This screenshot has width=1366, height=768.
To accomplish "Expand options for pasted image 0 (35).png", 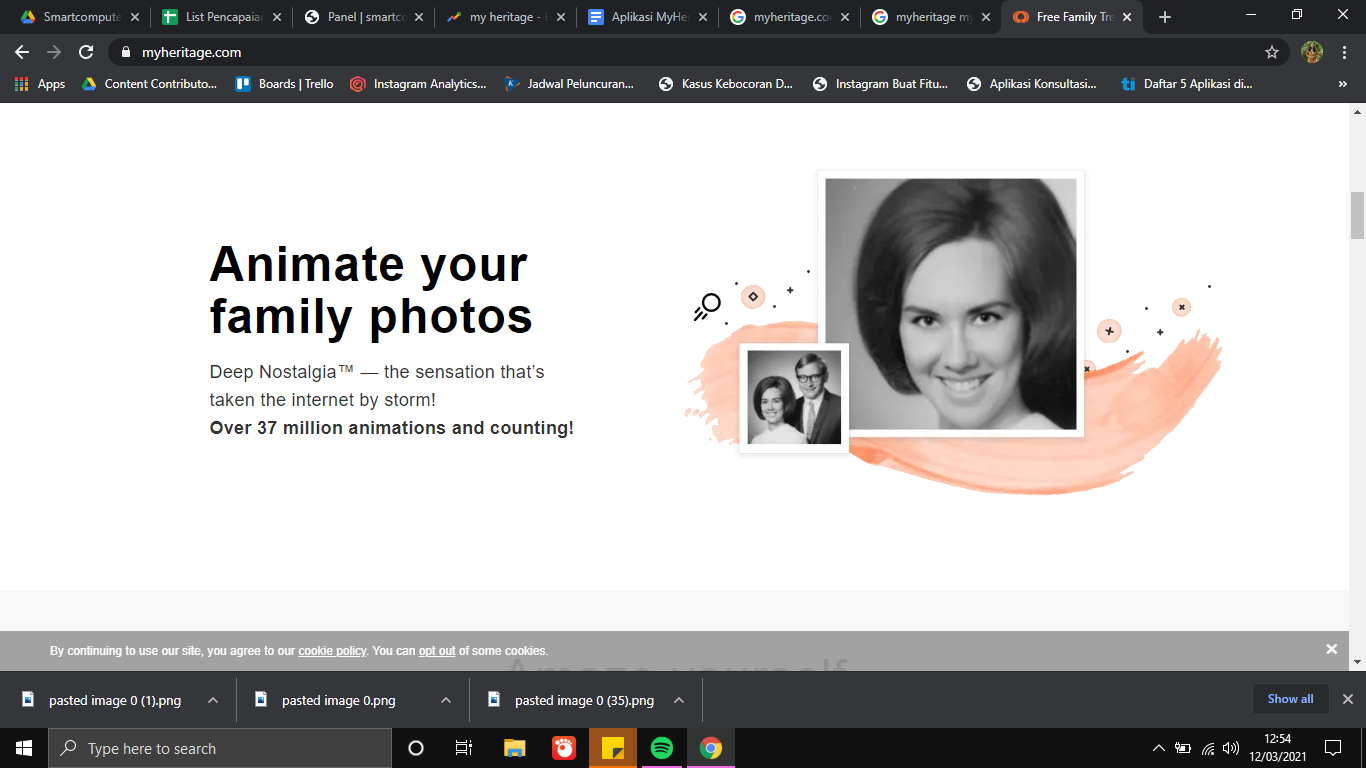I will tap(679, 700).
